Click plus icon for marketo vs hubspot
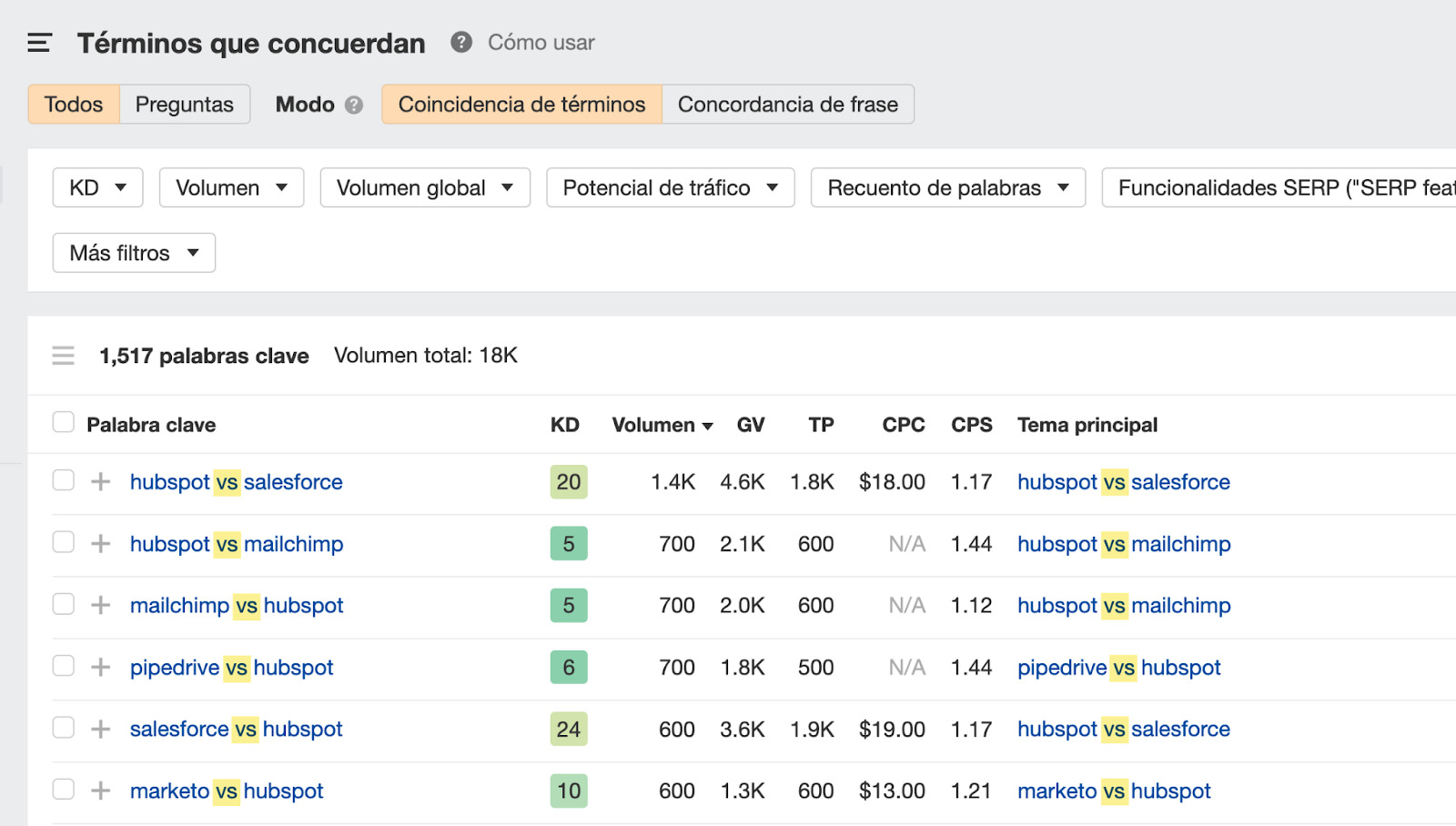1456x826 pixels. (101, 791)
